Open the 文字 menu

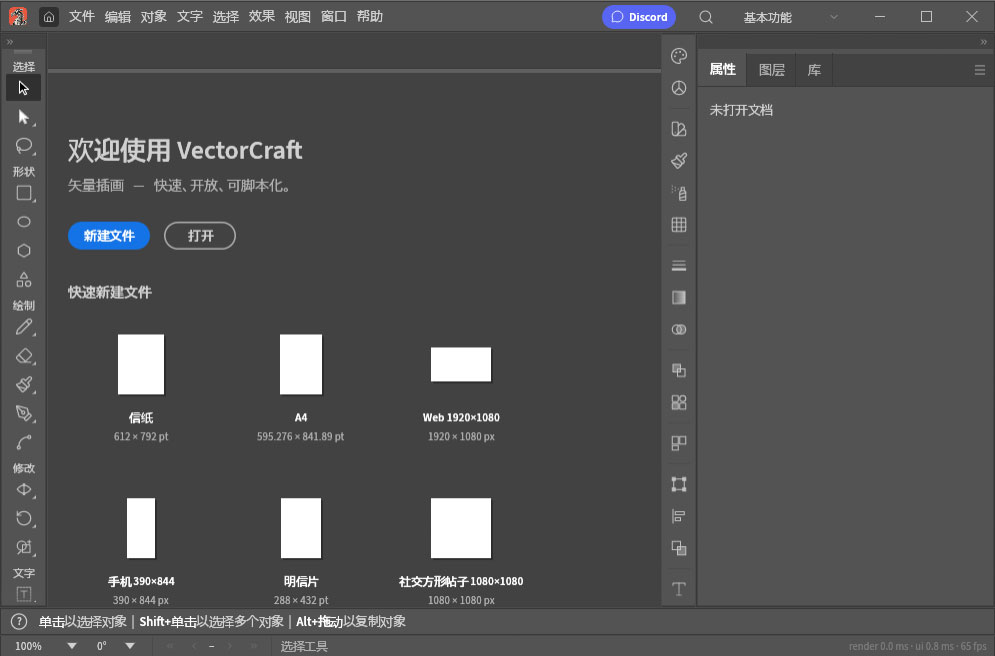[x=190, y=16]
